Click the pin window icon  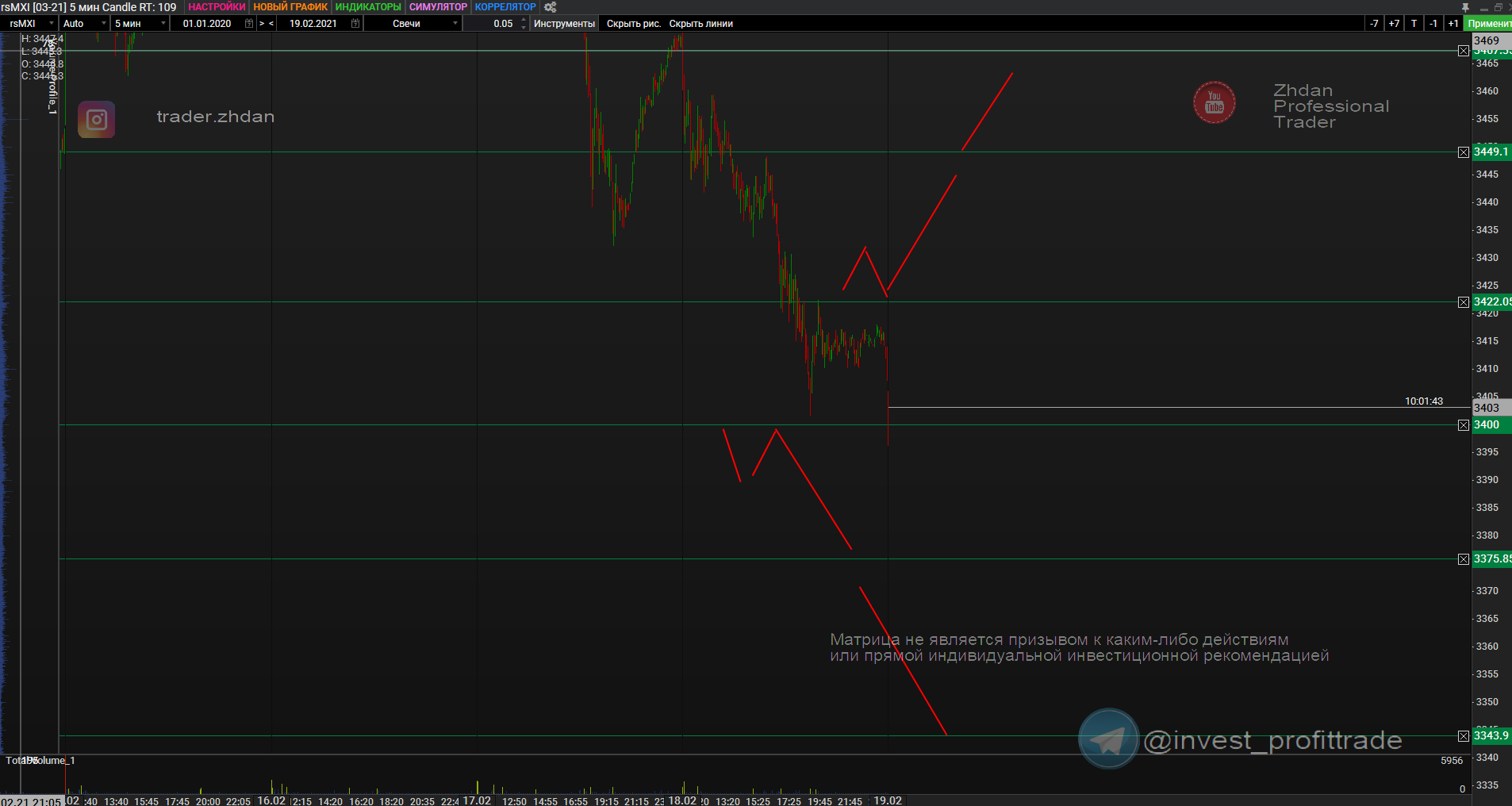click(x=1465, y=7)
